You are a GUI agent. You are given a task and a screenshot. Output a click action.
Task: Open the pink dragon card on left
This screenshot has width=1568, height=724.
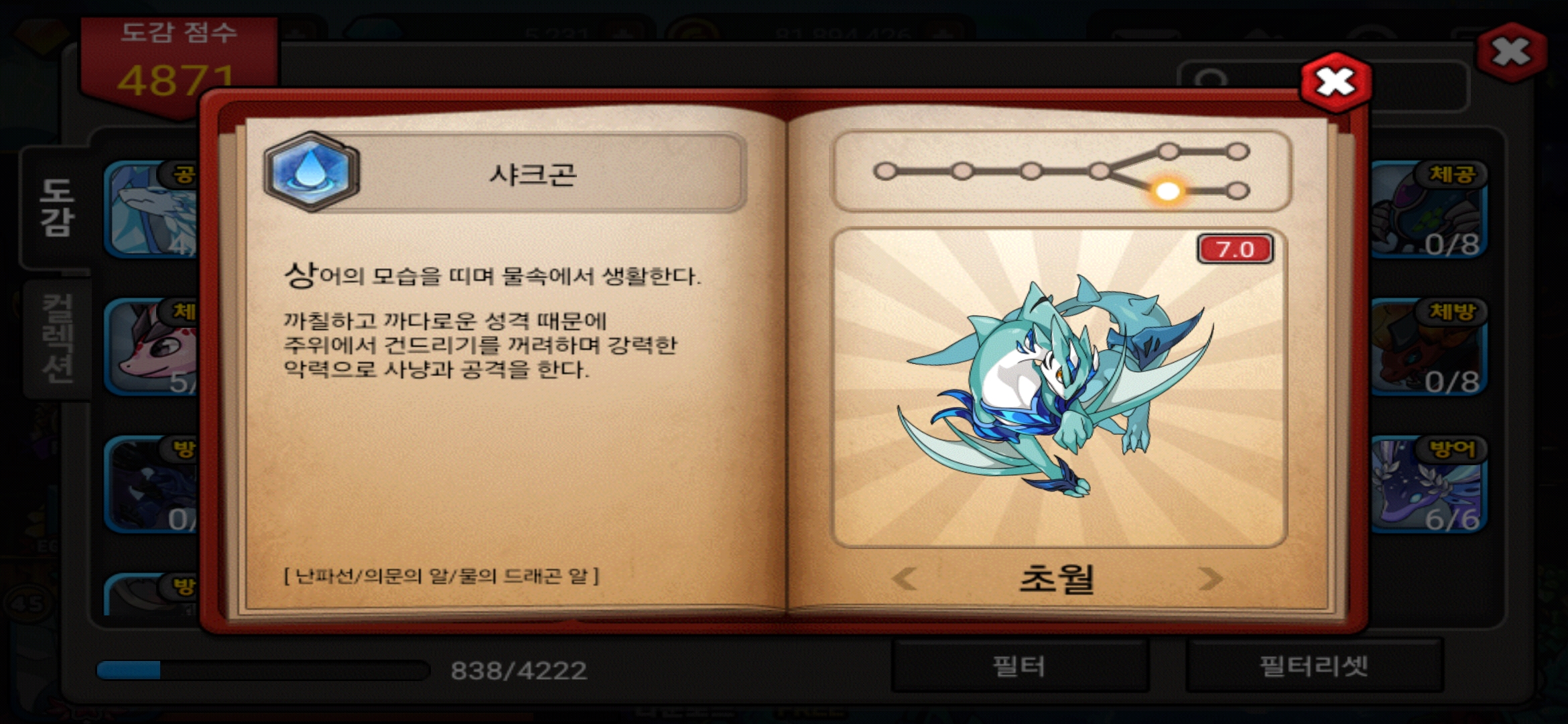152,347
